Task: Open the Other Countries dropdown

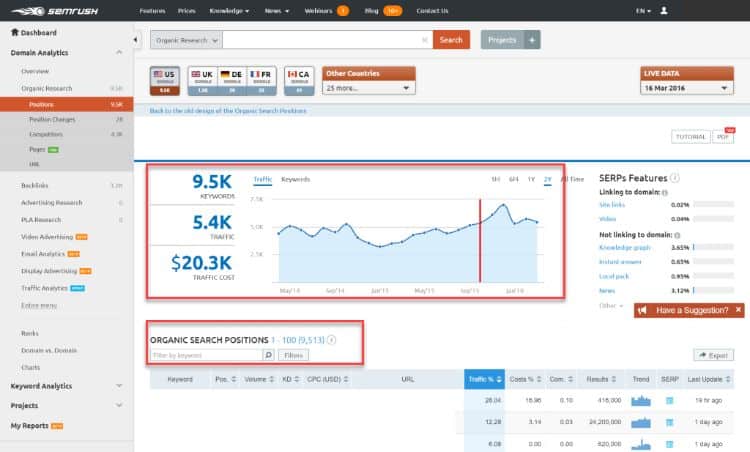Action: point(368,87)
